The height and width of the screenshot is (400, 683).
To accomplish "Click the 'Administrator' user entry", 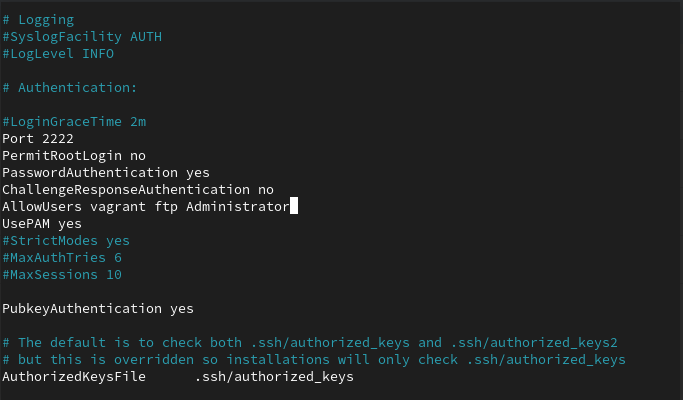I will pyautogui.click(x=238, y=207).
